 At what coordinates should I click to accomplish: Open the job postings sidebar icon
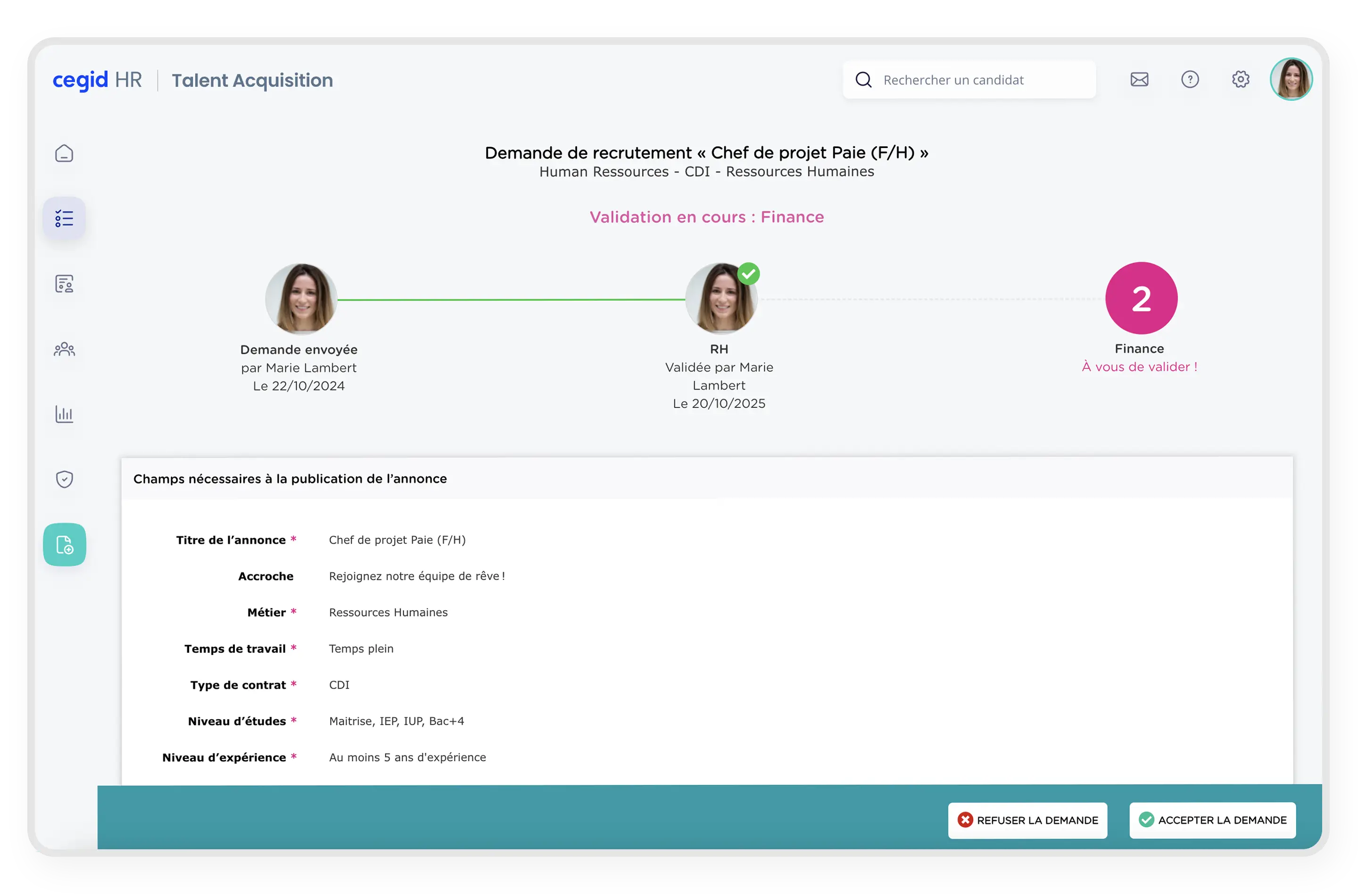(64, 283)
